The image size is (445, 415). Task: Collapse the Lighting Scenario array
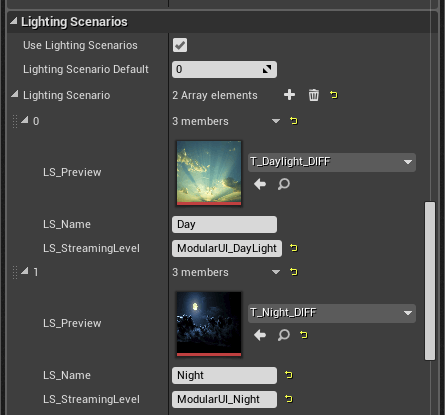point(15,94)
